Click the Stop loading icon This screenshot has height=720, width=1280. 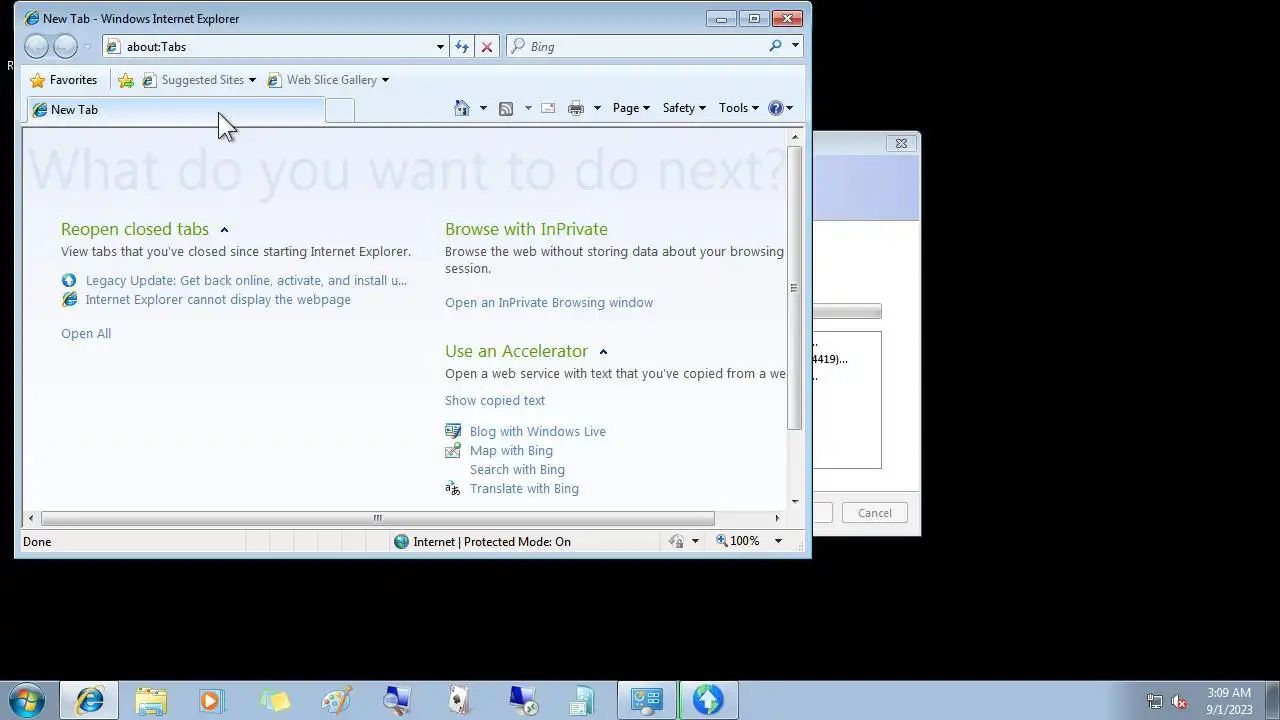tap(487, 46)
